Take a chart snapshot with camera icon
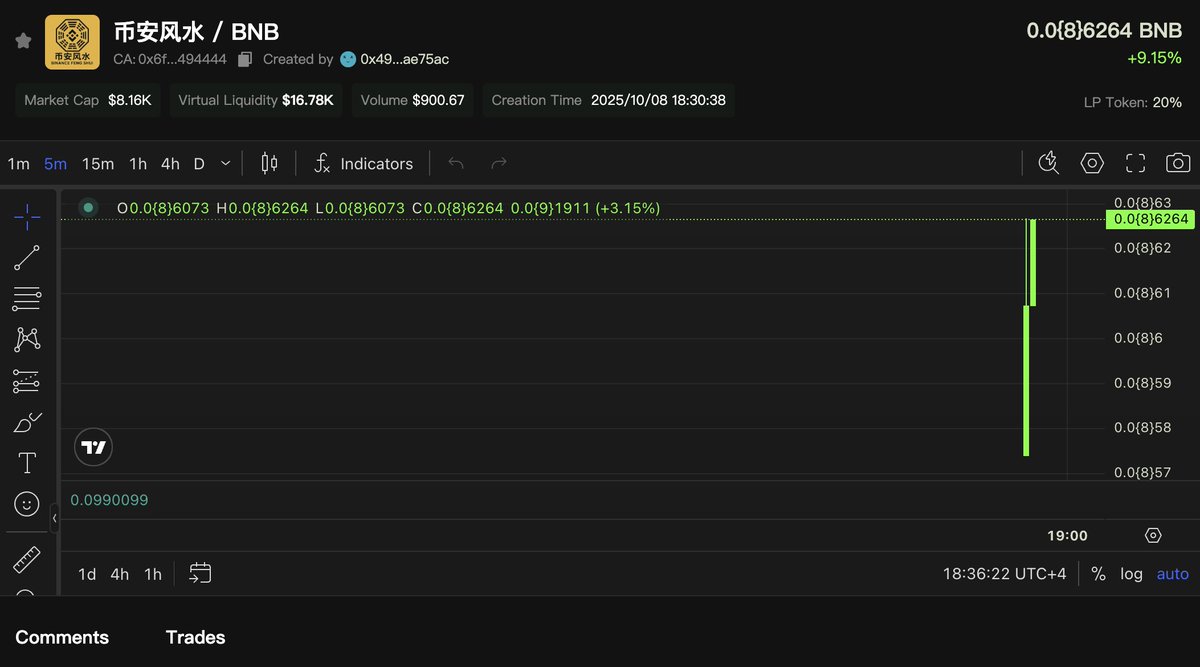The image size is (1200, 667). coord(1178,163)
